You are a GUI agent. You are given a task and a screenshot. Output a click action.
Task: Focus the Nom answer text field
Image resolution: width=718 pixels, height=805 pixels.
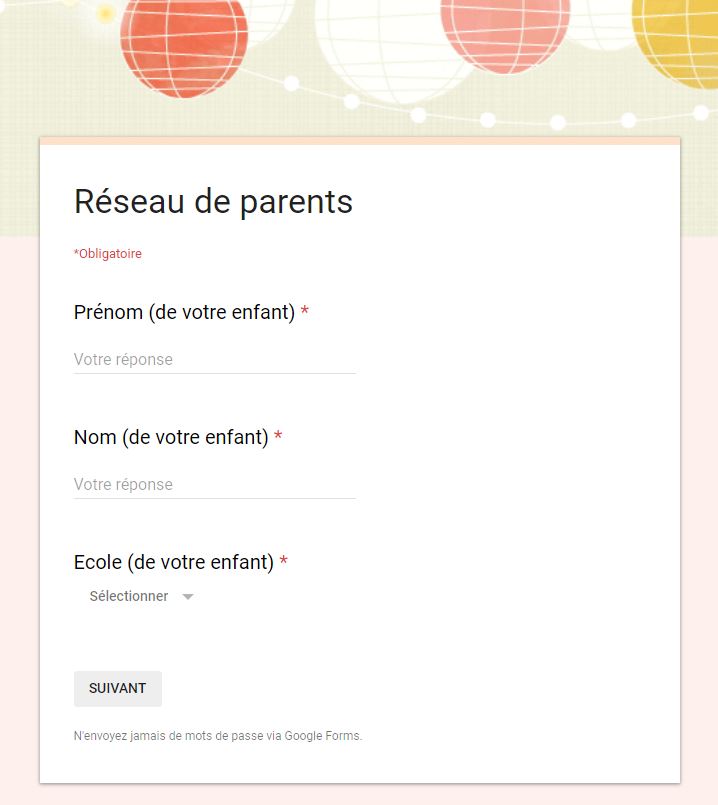[215, 484]
